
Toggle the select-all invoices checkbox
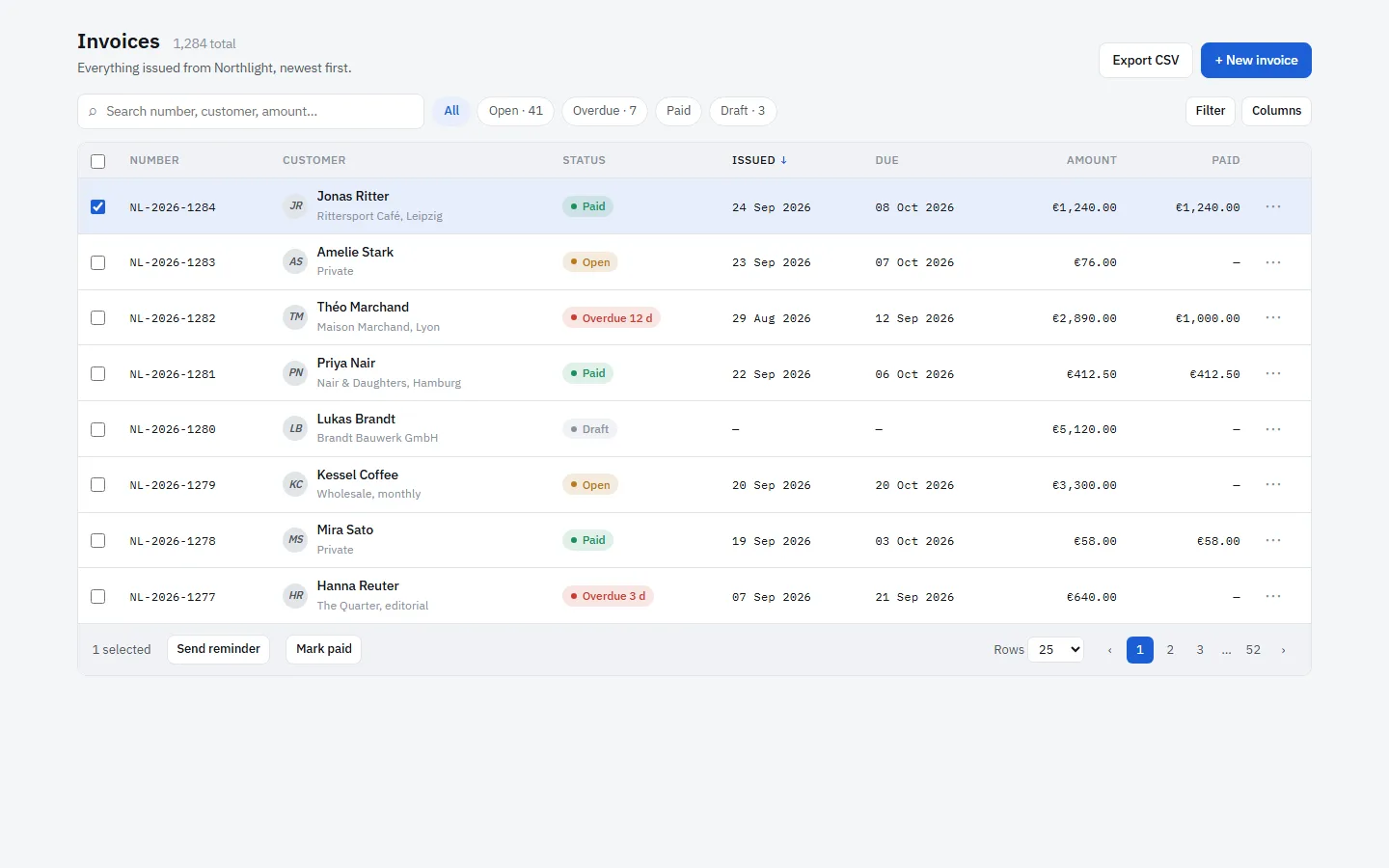pyautogui.click(x=97, y=161)
